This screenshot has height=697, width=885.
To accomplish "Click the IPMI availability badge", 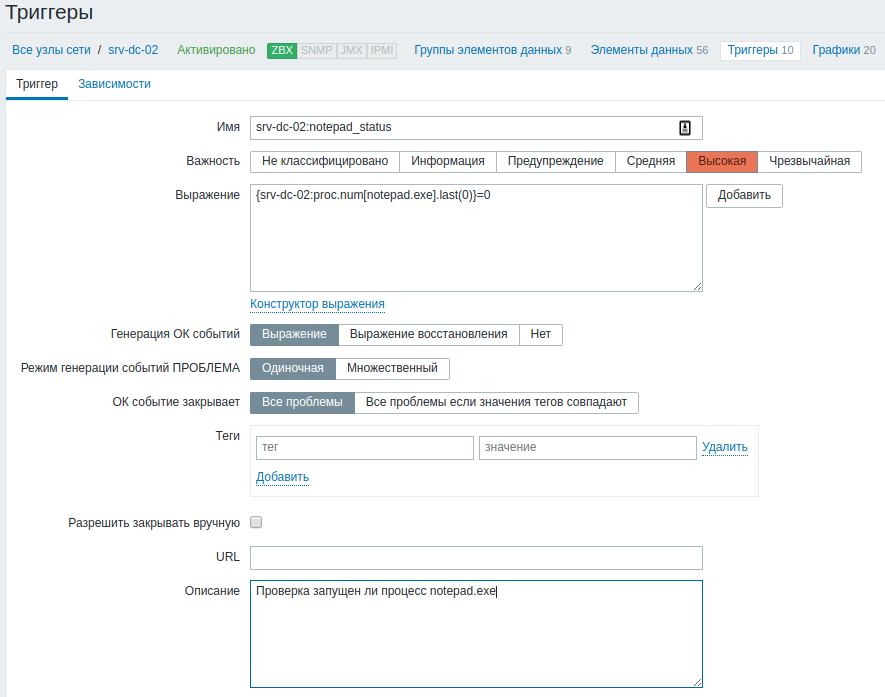I will coord(382,50).
